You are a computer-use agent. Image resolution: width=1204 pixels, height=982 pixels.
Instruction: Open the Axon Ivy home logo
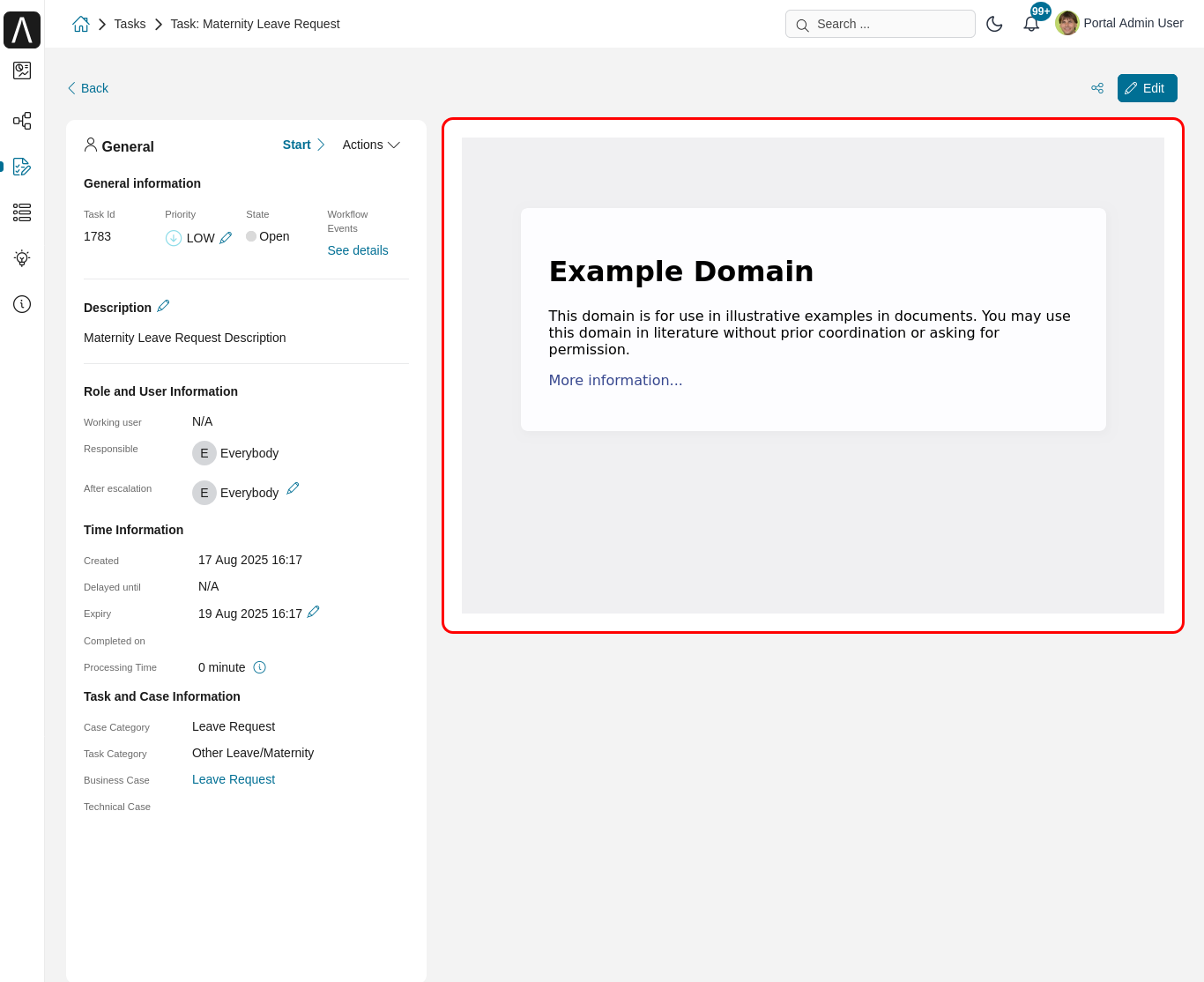pos(22,29)
